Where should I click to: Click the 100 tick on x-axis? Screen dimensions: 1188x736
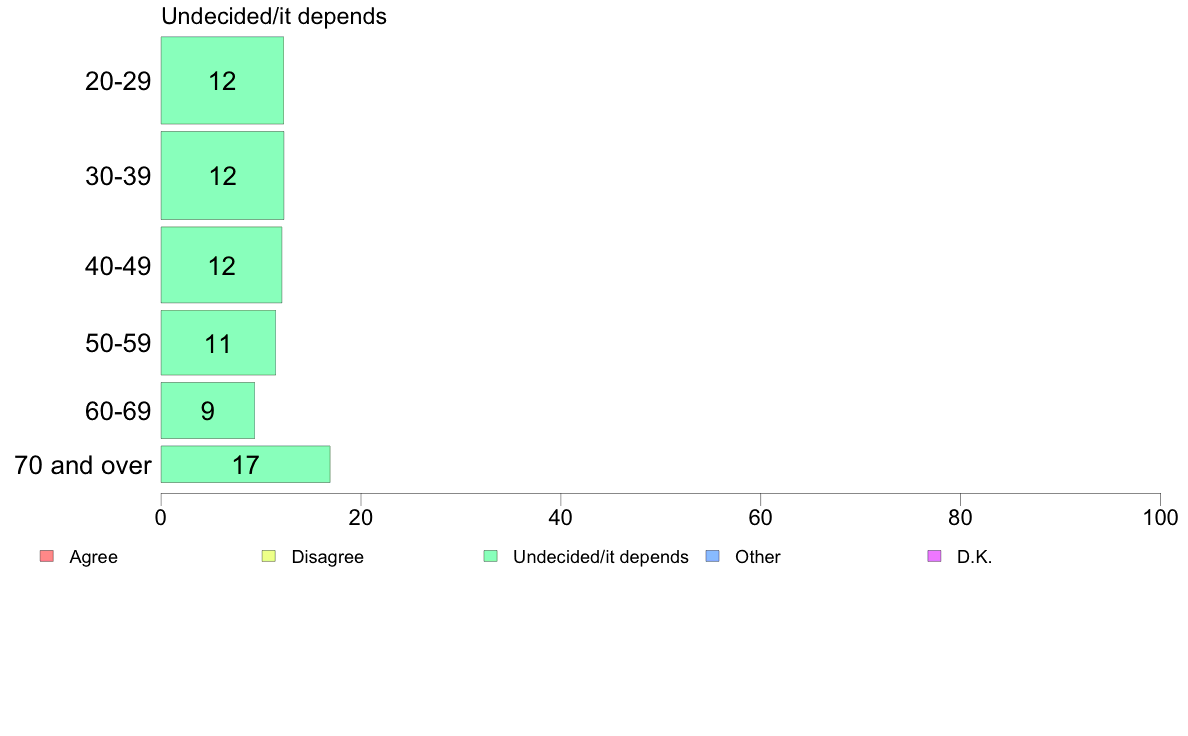[x=1160, y=517]
